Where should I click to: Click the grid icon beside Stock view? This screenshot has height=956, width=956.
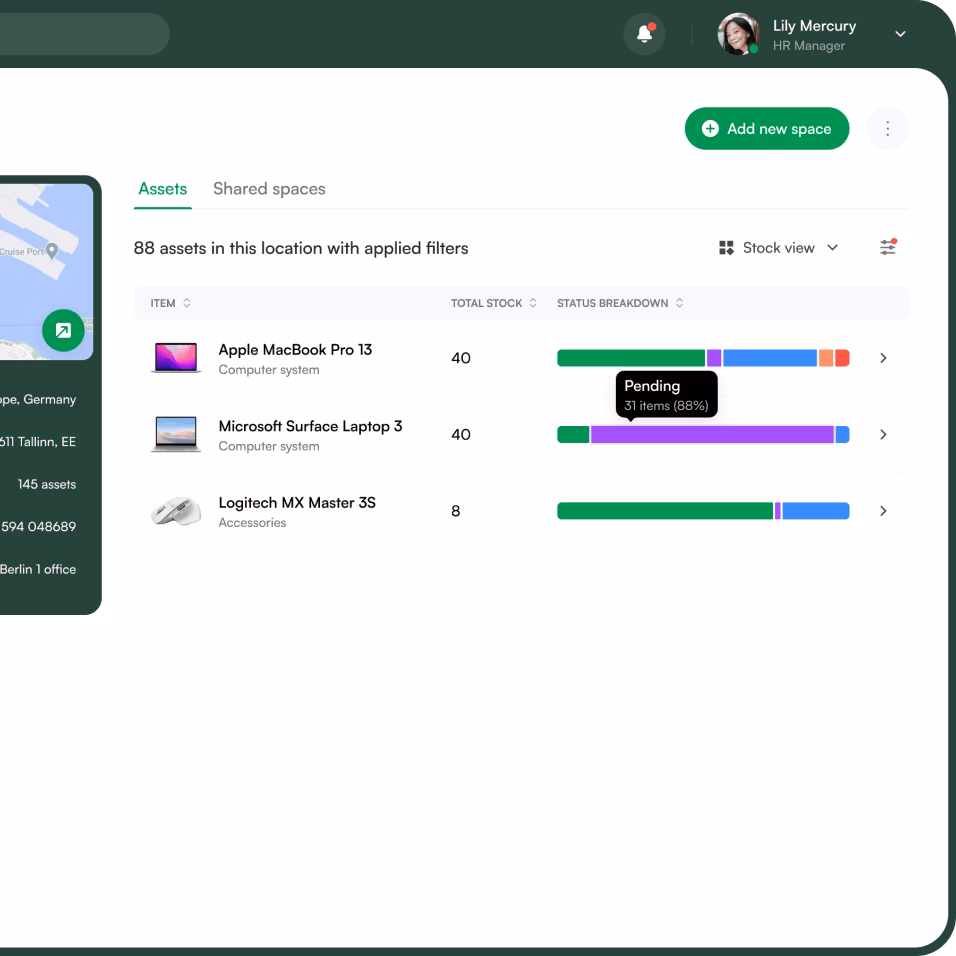(x=727, y=247)
